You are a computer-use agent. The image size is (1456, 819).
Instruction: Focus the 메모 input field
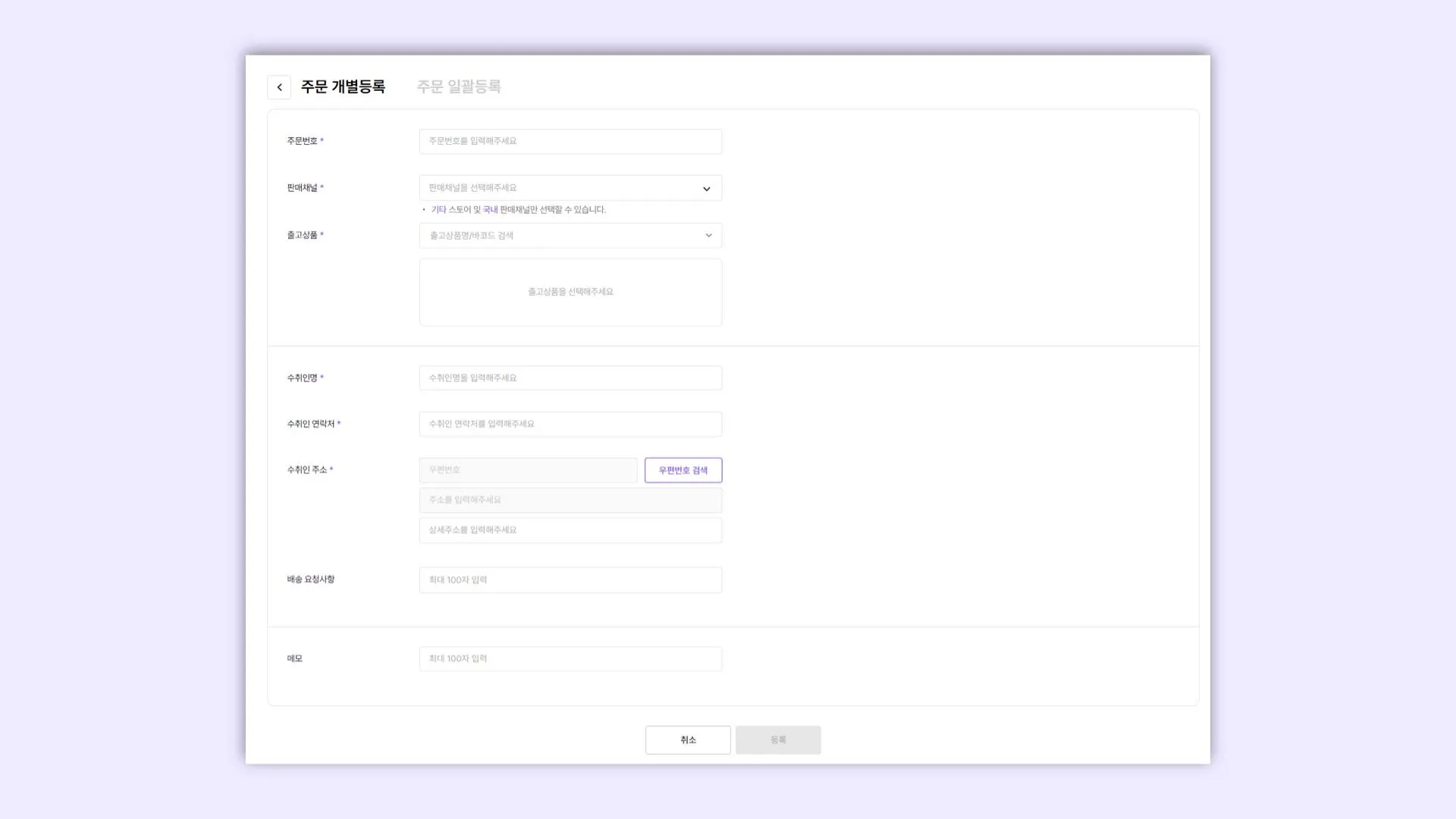point(570,659)
